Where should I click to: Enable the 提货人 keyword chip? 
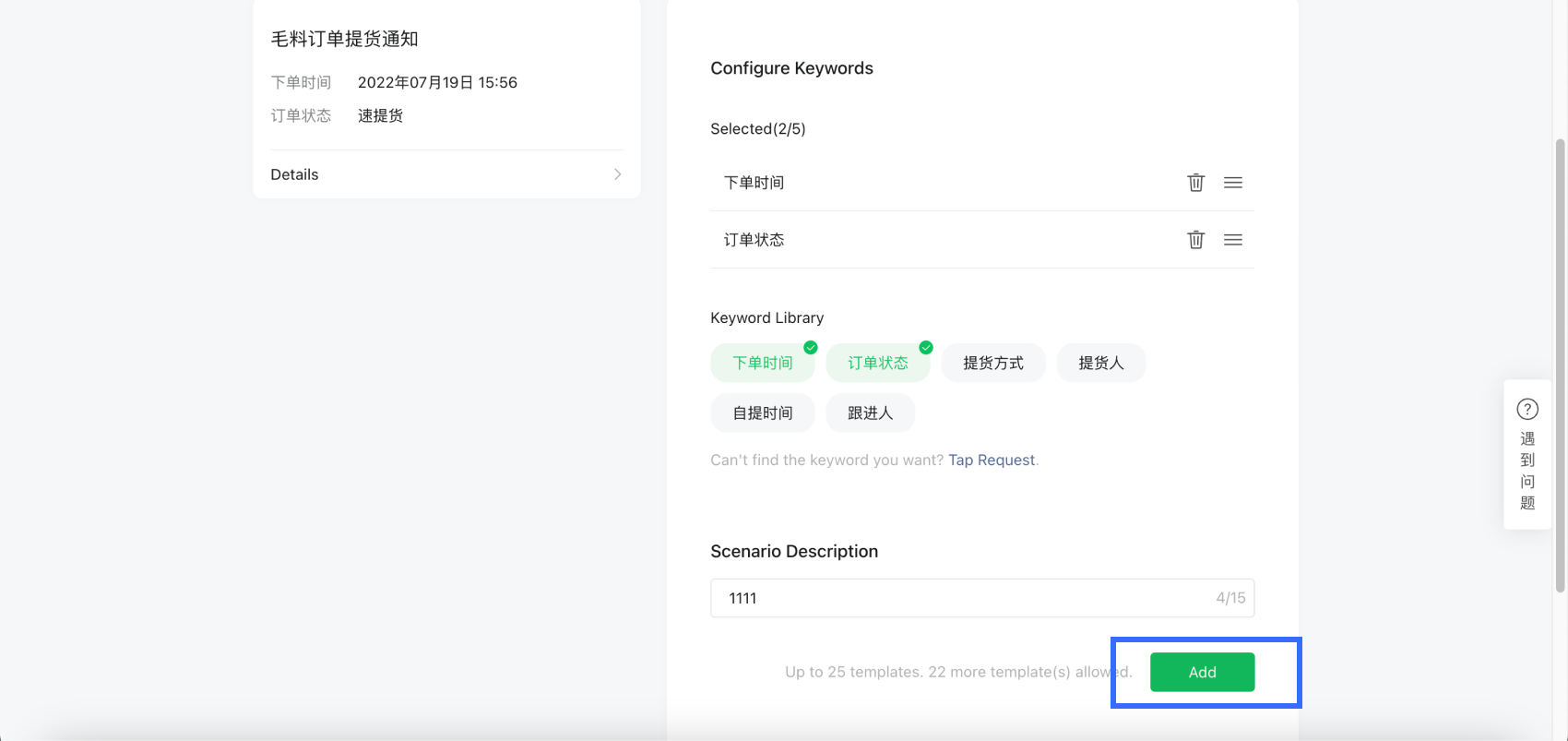coord(1100,364)
